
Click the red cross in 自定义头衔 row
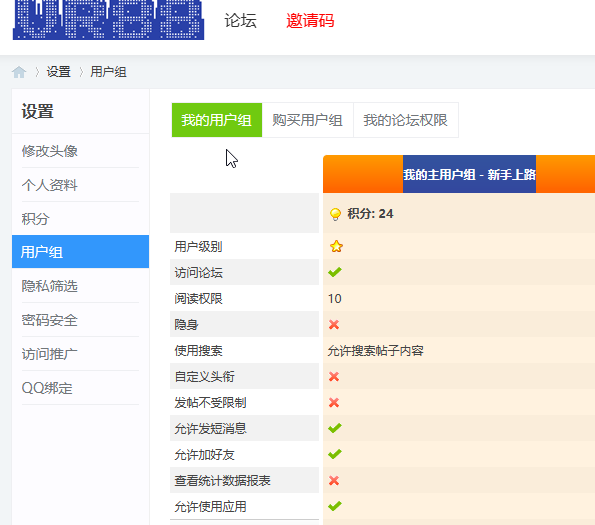pos(334,376)
